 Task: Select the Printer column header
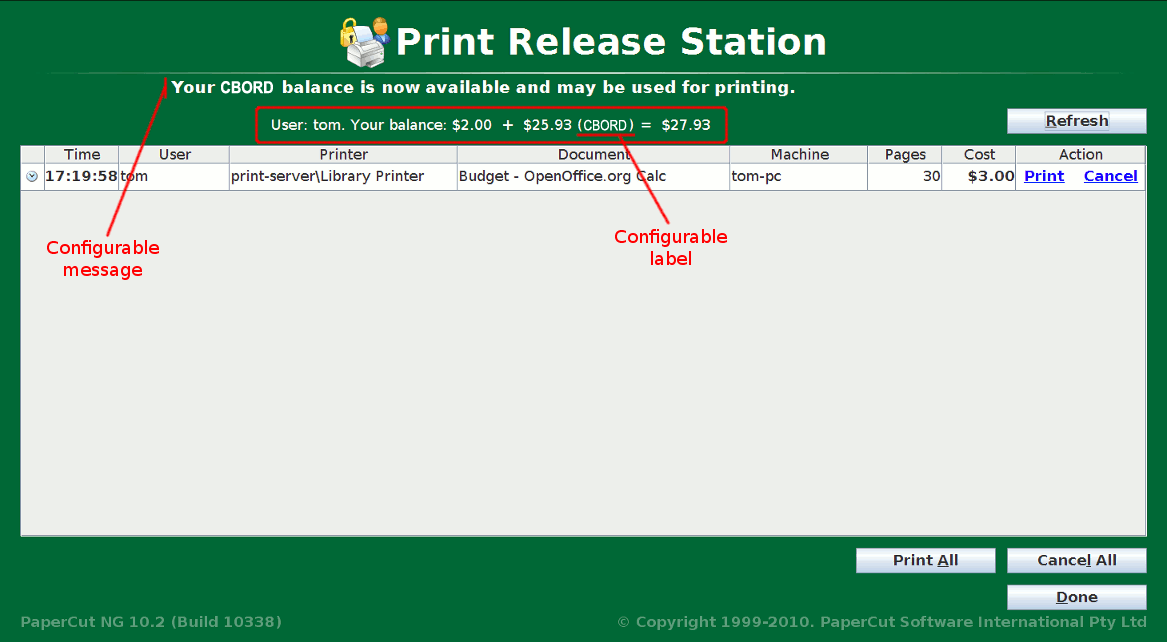coord(343,155)
